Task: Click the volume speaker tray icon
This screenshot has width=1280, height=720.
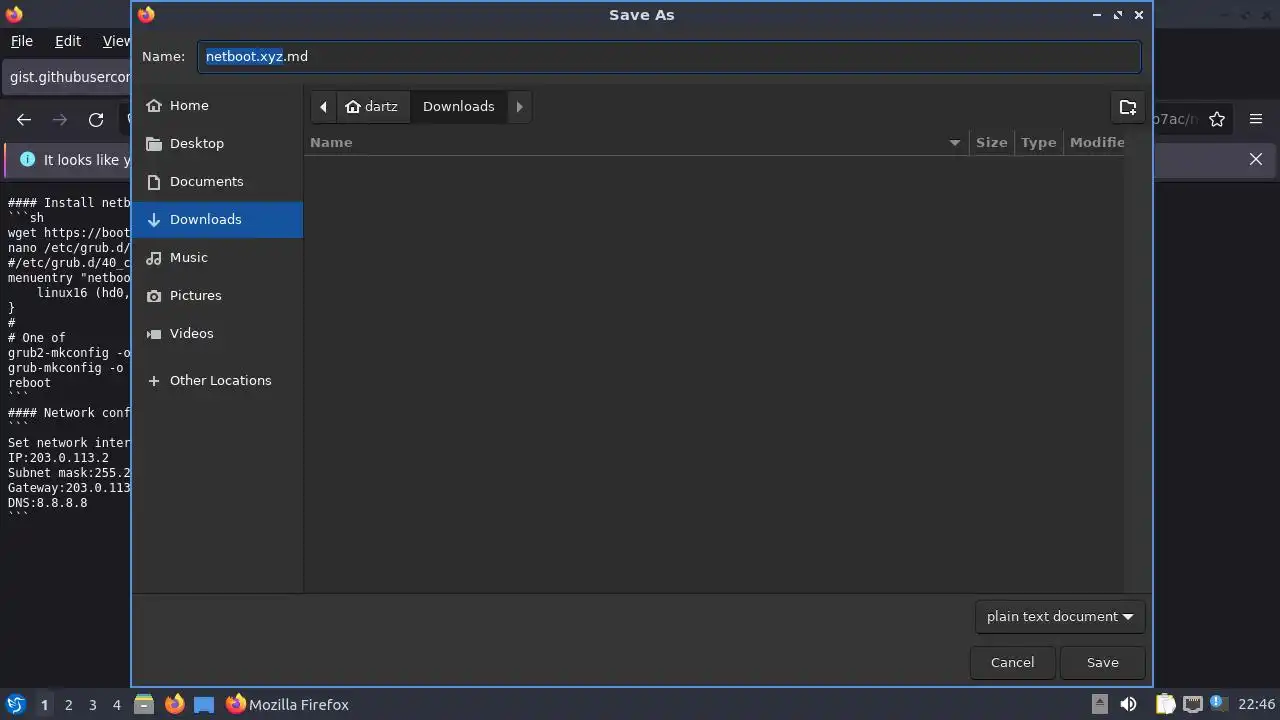Action: (x=1128, y=704)
